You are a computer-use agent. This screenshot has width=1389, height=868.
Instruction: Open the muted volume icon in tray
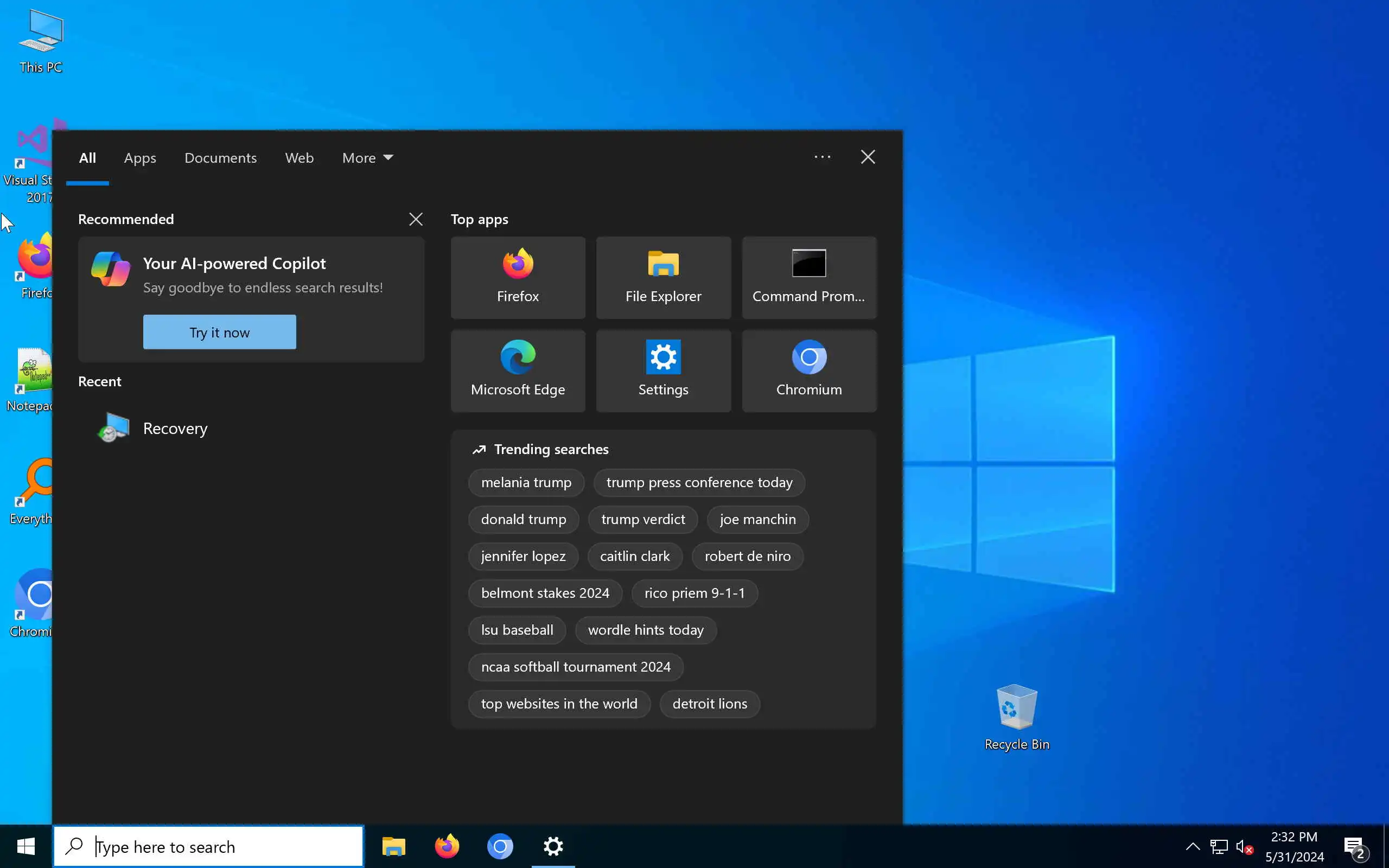point(1243,846)
